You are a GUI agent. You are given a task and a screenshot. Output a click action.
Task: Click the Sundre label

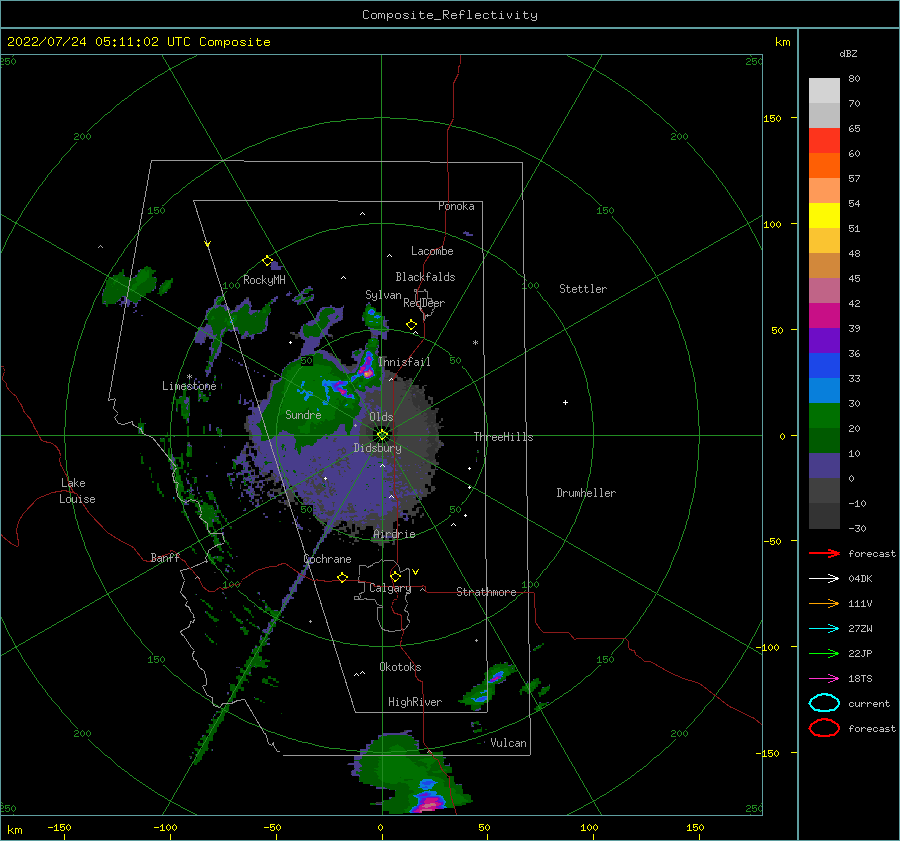pyautogui.click(x=303, y=414)
